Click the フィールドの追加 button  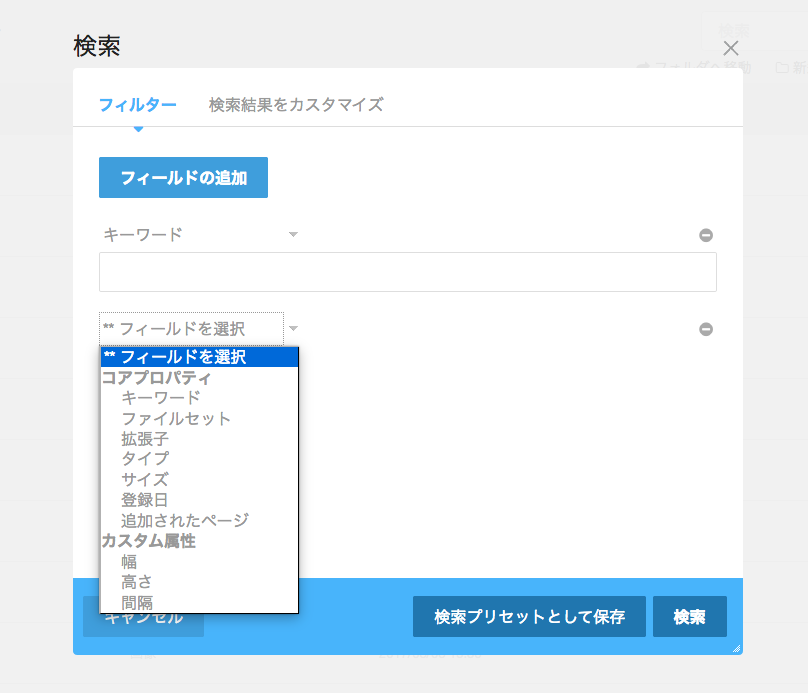(183, 178)
